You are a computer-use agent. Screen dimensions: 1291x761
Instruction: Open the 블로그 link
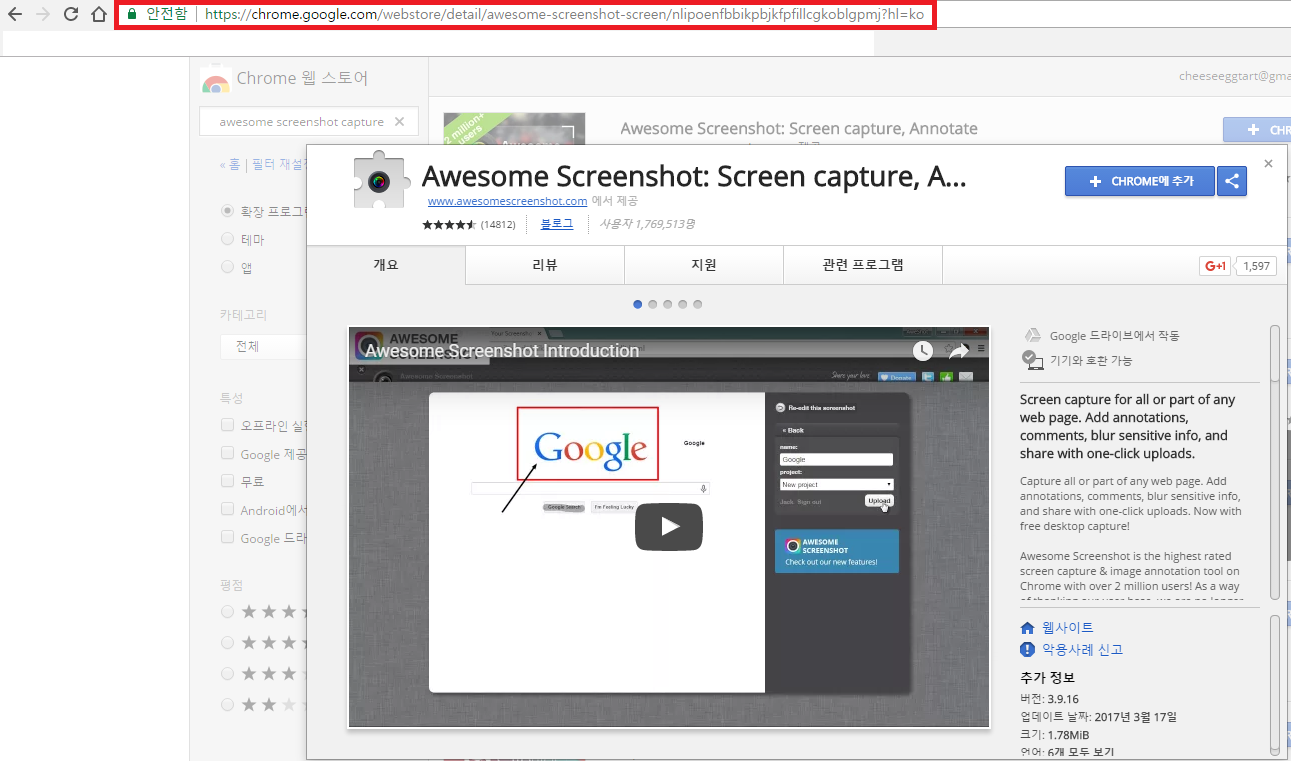click(557, 224)
